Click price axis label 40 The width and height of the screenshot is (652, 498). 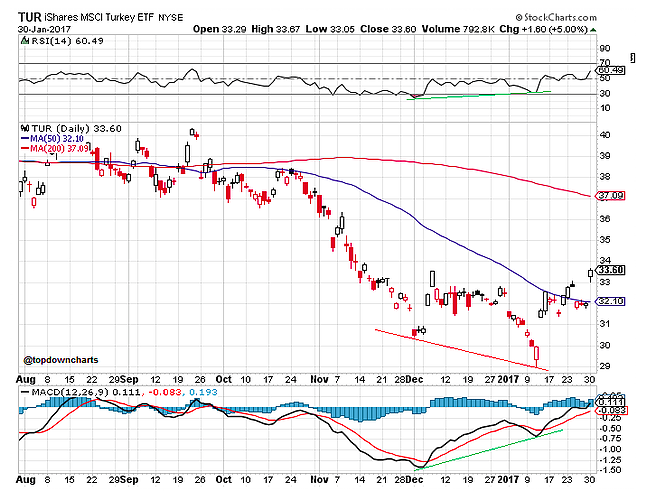click(x=605, y=135)
